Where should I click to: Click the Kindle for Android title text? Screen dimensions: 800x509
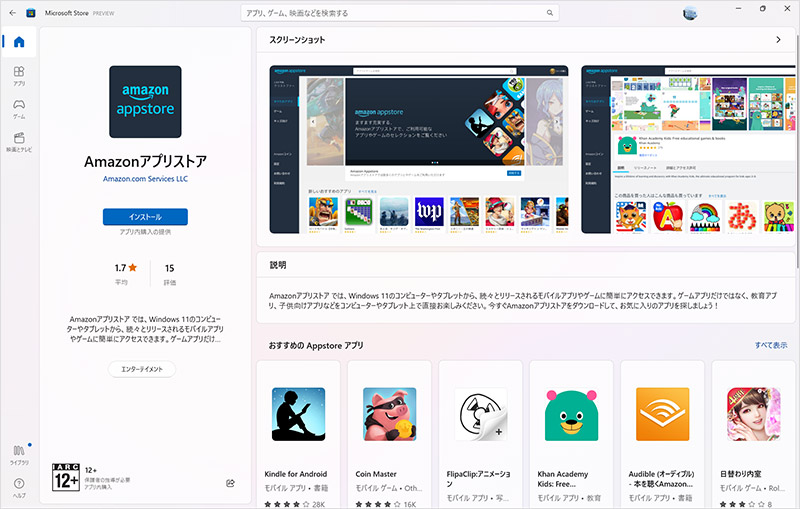pos(295,474)
